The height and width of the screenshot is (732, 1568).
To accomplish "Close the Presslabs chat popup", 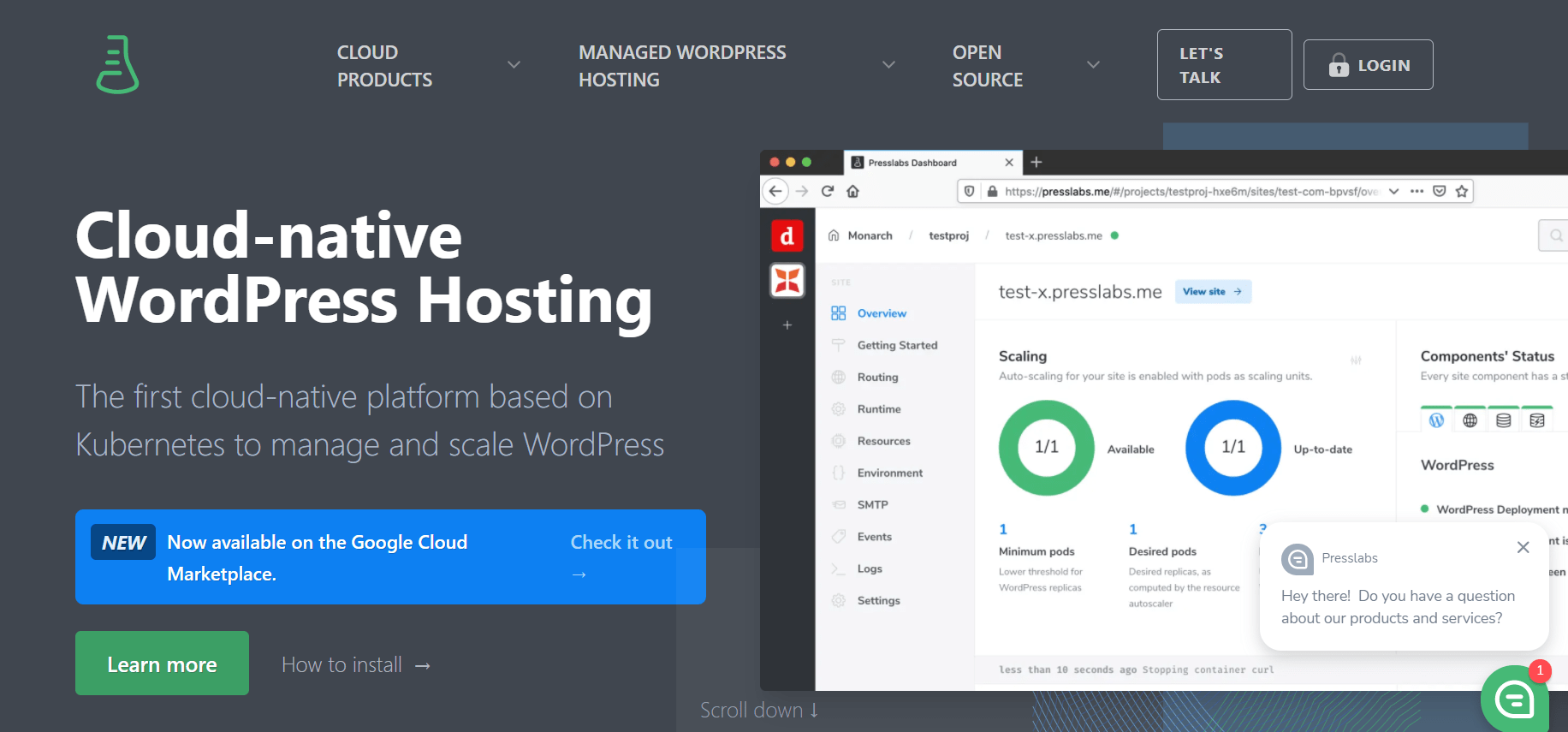I will tap(1523, 547).
